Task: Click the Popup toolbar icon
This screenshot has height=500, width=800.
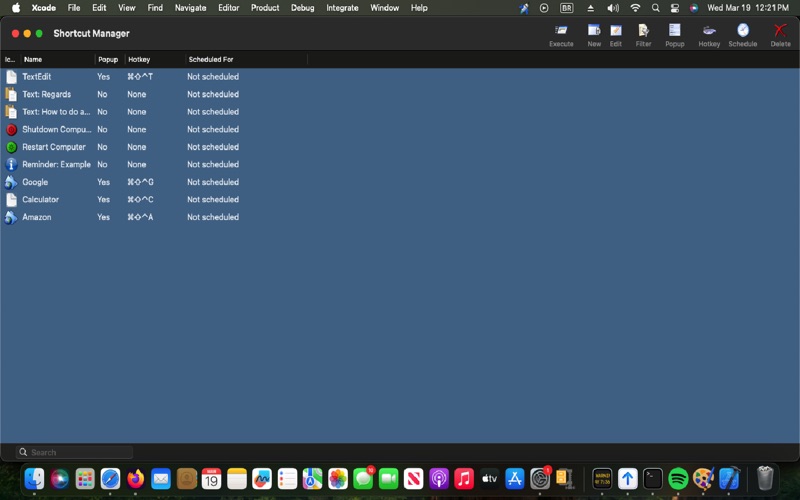Action: [674, 31]
